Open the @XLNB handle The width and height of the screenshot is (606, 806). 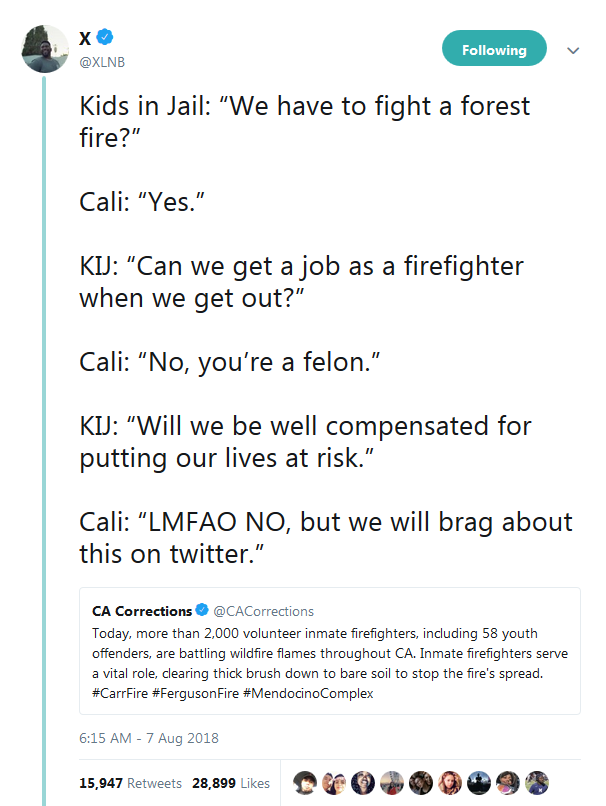(103, 62)
